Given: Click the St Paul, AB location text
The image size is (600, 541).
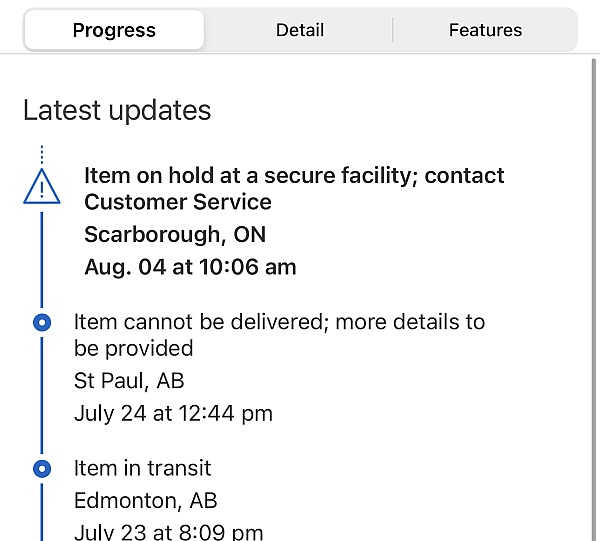Looking at the screenshot, I should 129,381.
